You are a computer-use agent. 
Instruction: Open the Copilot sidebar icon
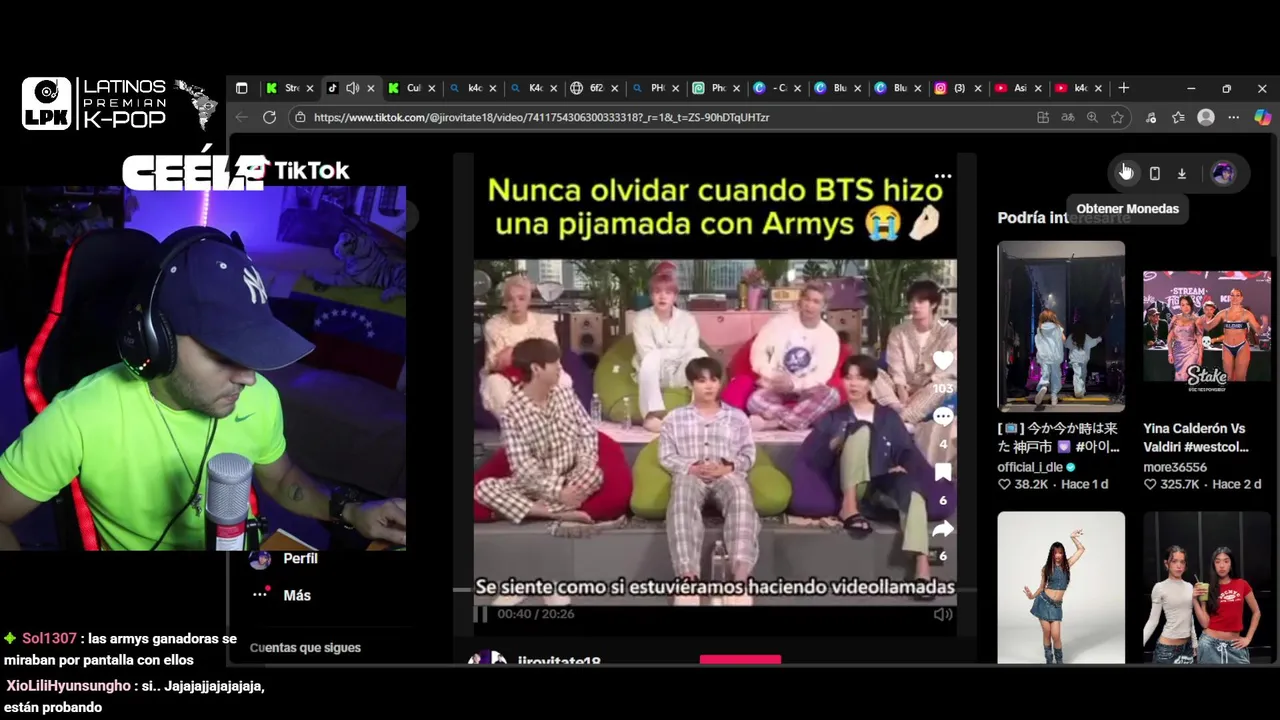[x=1262, y=117]
